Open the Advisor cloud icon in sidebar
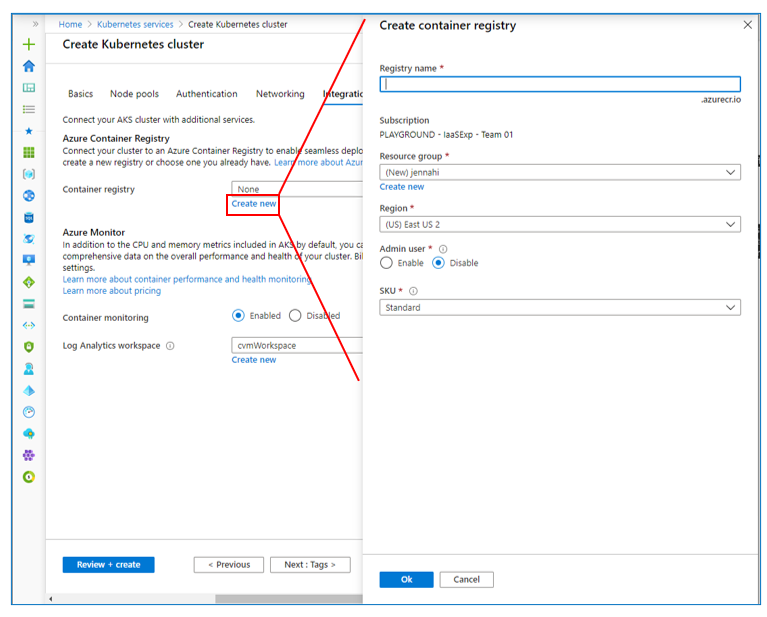 (29, 434)
